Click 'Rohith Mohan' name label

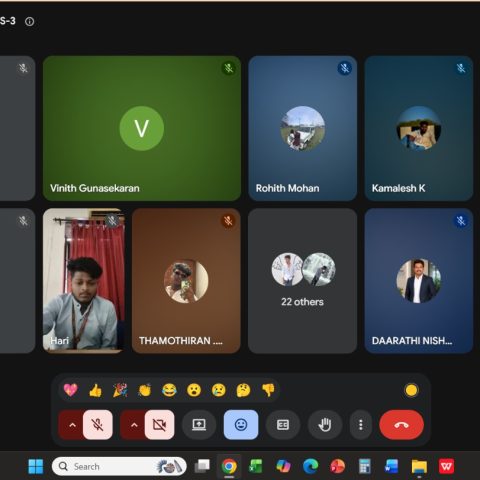click(x=287, y=188)
